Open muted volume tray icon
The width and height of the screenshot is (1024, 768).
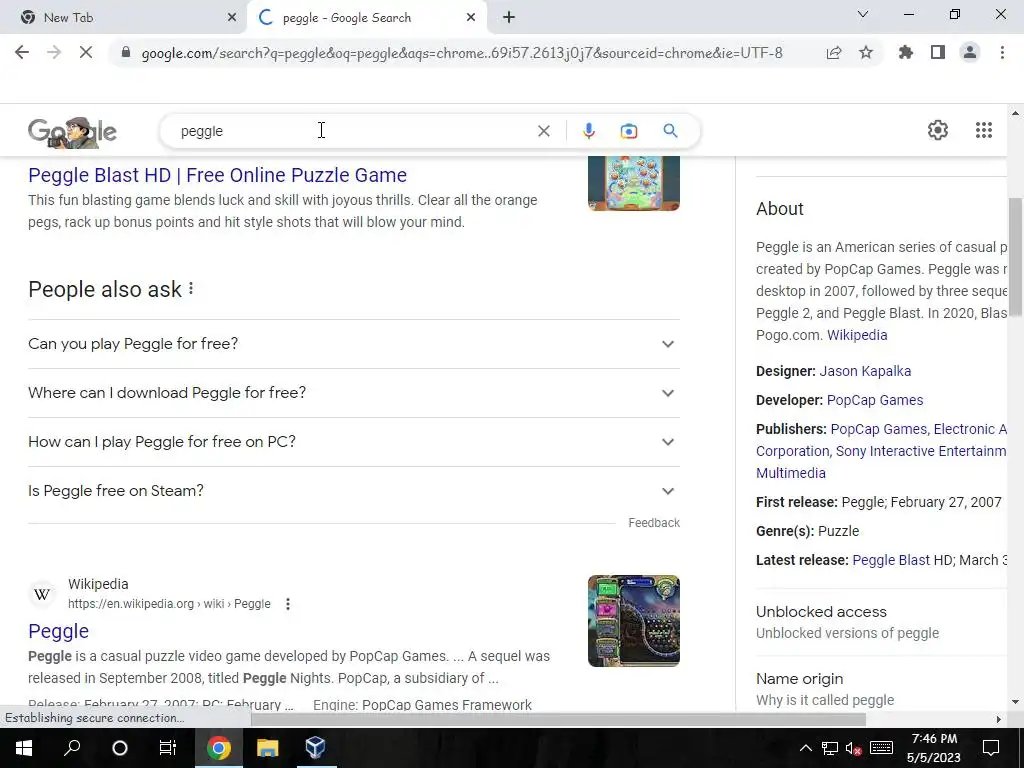click(x=853, y=748)
